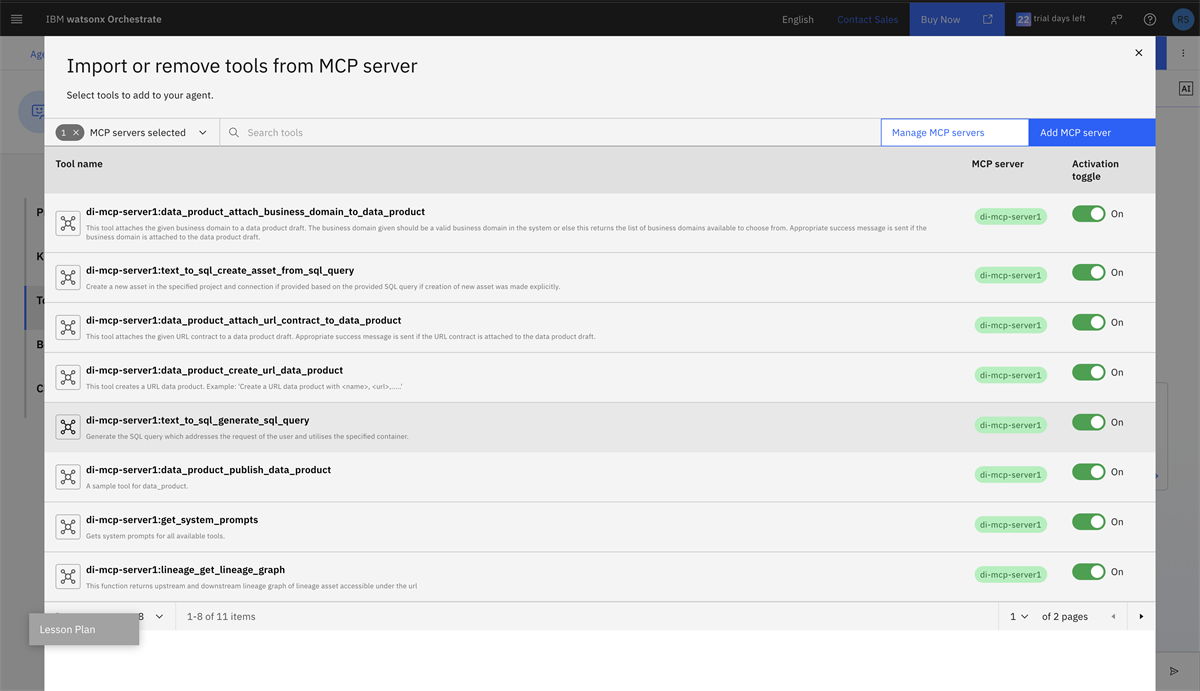Select tool name di-mcp-server1:lineage_get_lineage_graph
This screenshot has width=1200, height=691.
[x=185, y=570]
